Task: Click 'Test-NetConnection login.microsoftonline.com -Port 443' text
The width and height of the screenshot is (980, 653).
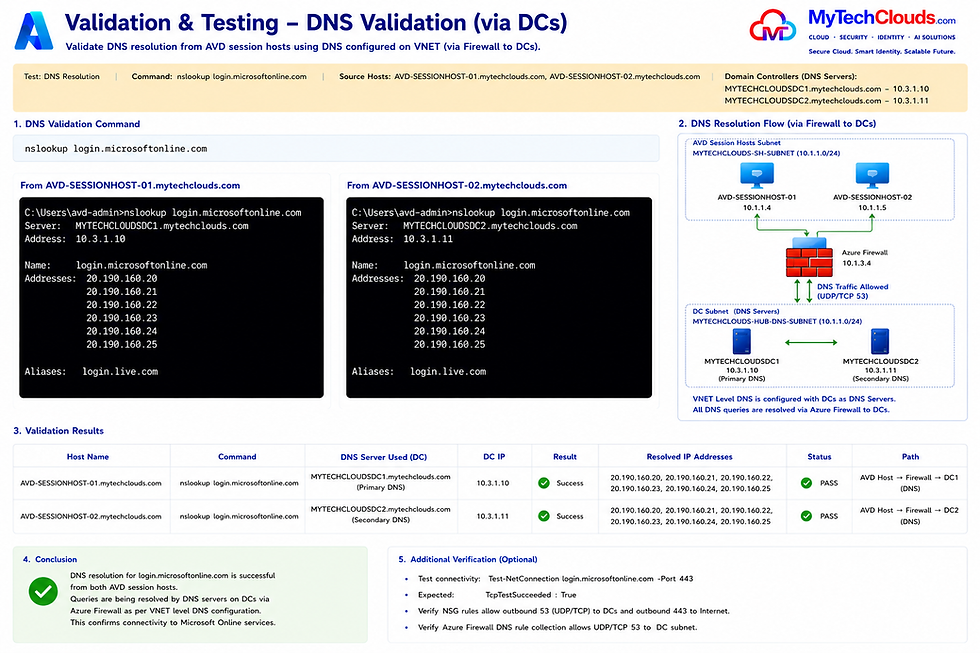Action: point(591,579)
